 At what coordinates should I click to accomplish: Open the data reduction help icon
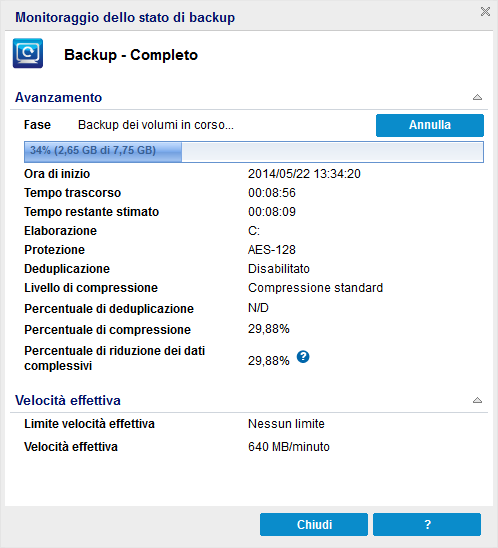pyautogui.click(x=303, y=357)
